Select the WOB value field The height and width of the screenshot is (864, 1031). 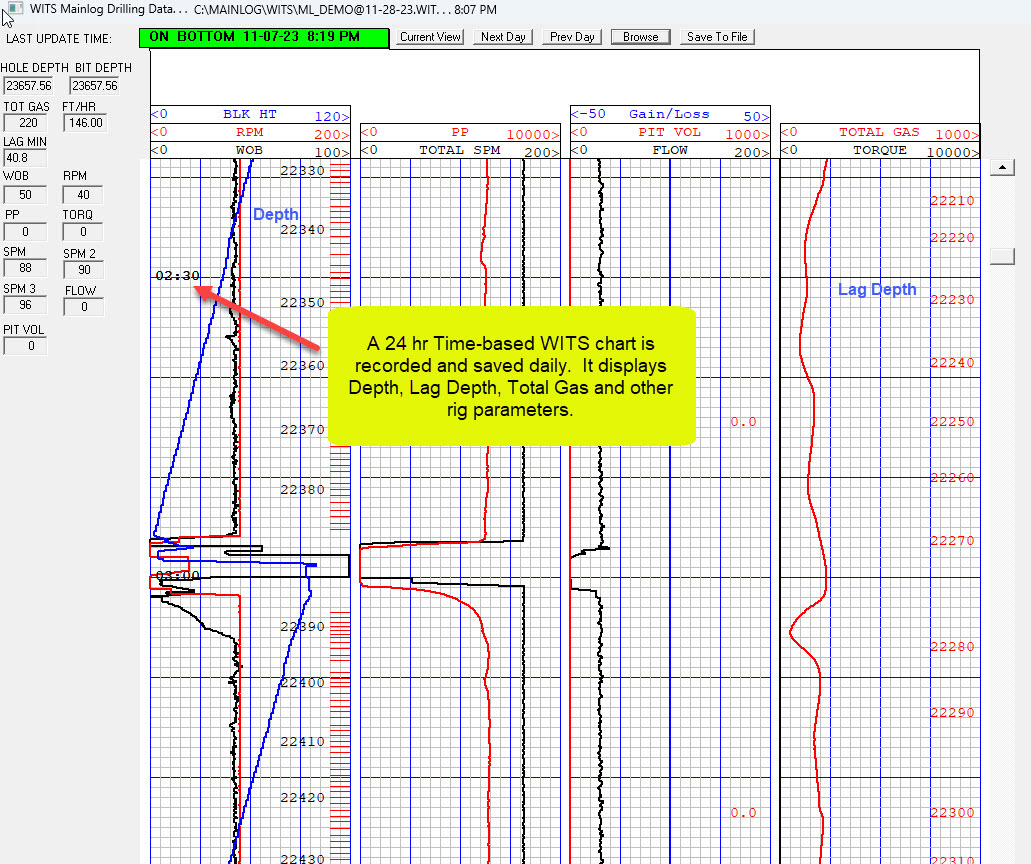click(24, 195)
